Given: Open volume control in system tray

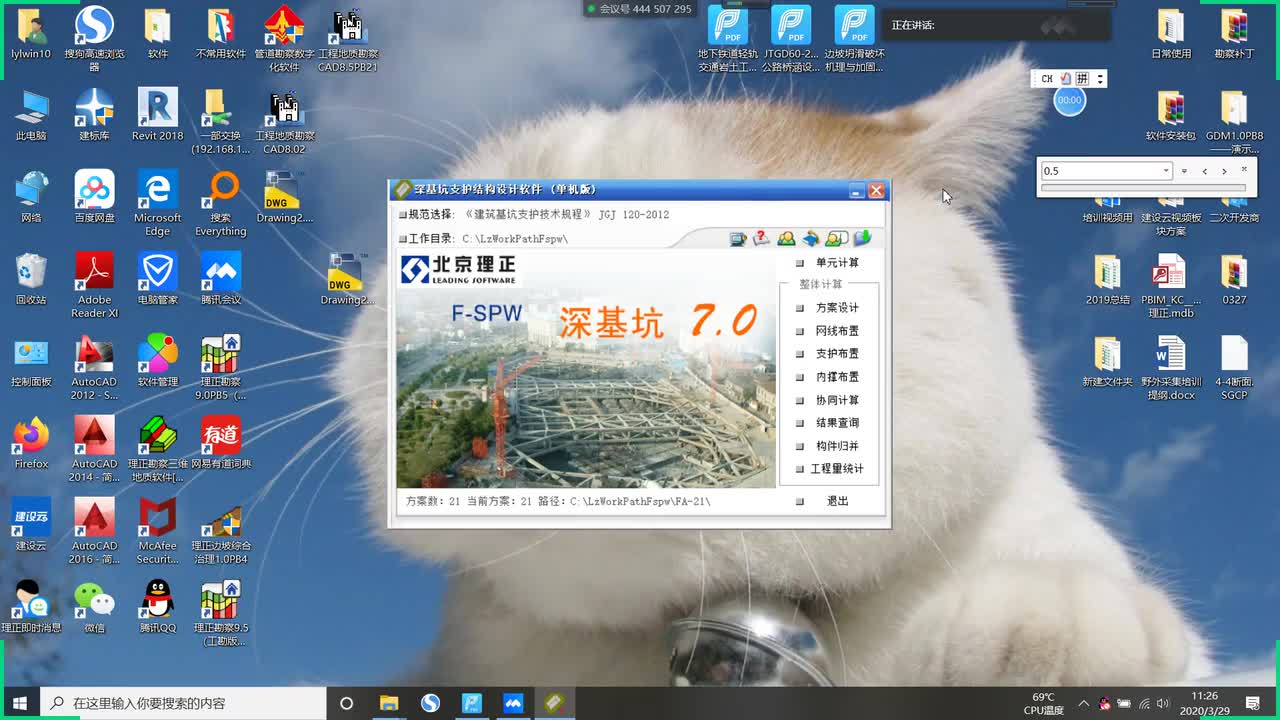Looking at the screenshot, I should (1163, 703).
